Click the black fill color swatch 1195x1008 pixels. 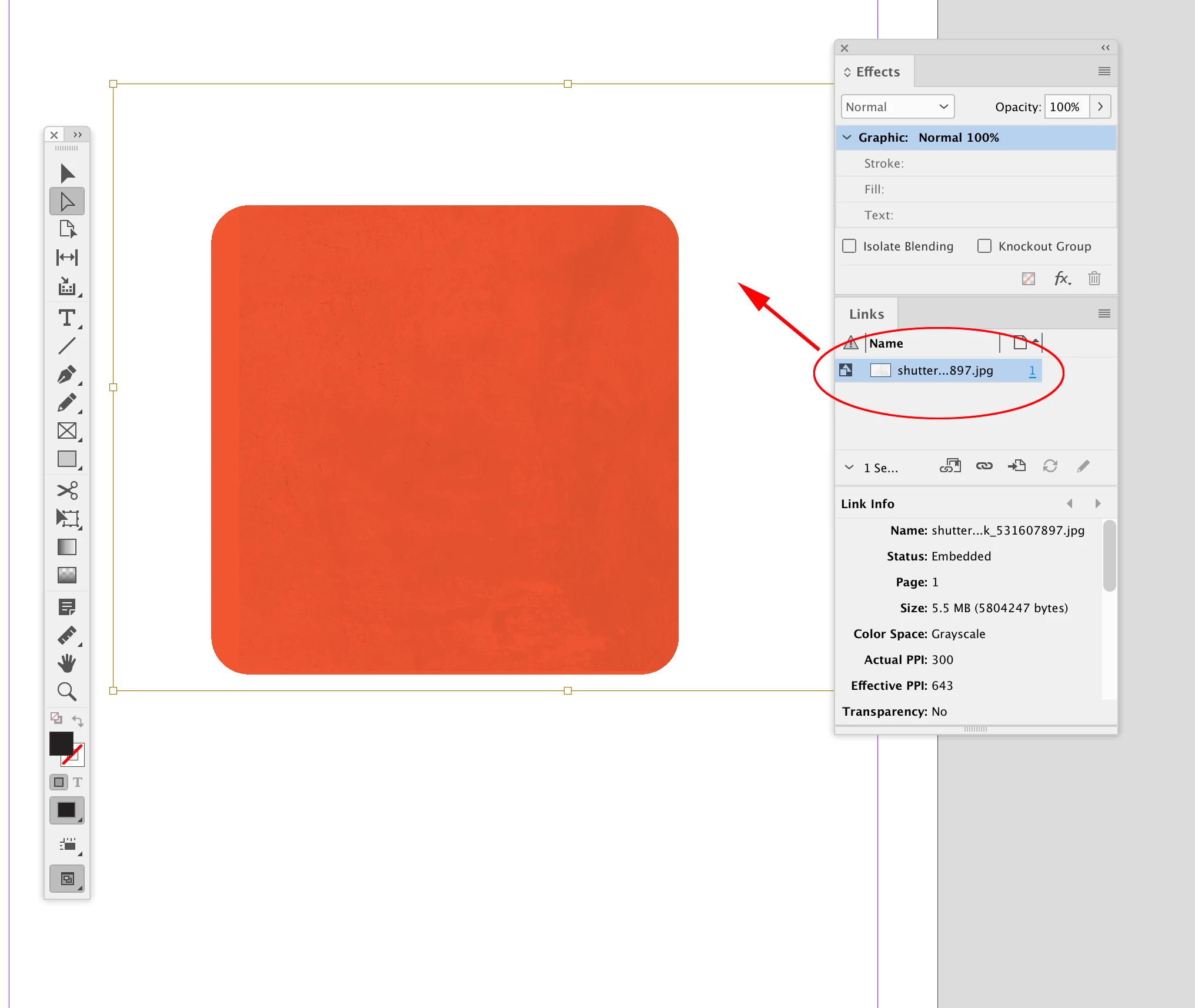[61, 743]
